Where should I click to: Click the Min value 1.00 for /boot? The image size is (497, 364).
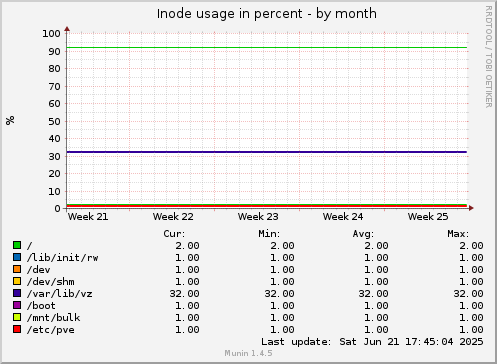[282, 306]
